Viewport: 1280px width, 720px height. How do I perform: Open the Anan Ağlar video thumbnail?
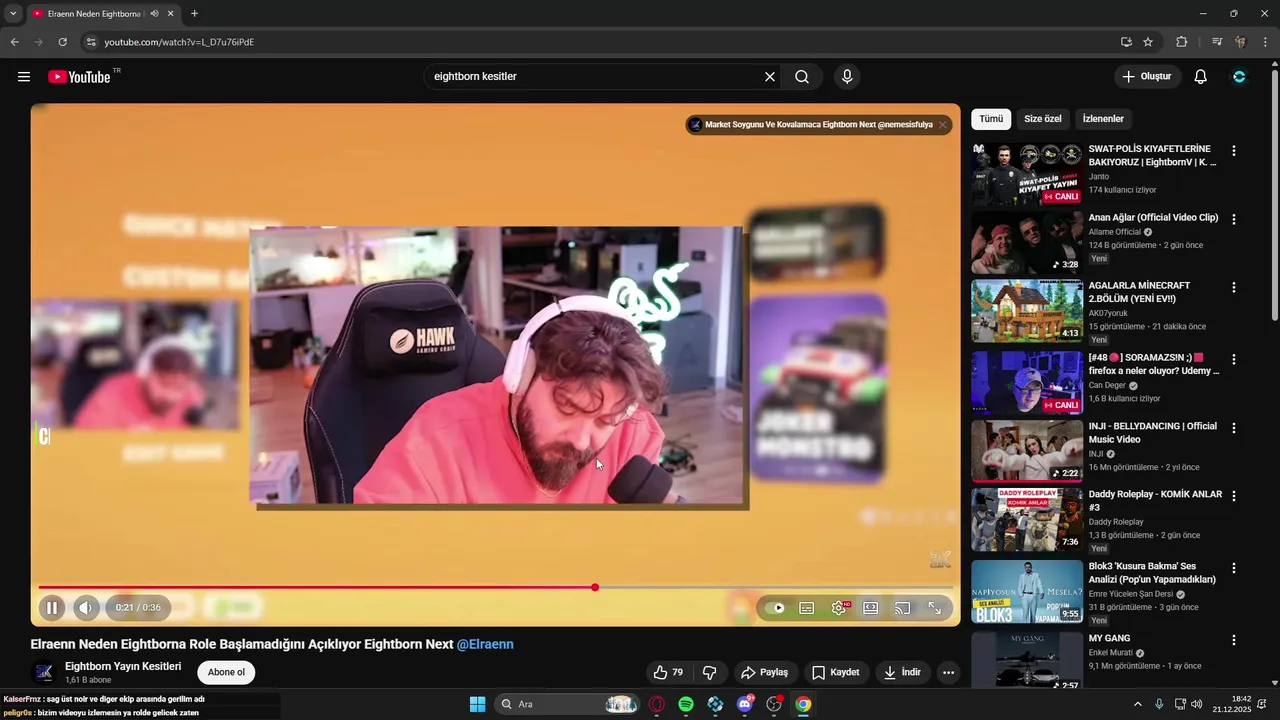[1027, 243]
